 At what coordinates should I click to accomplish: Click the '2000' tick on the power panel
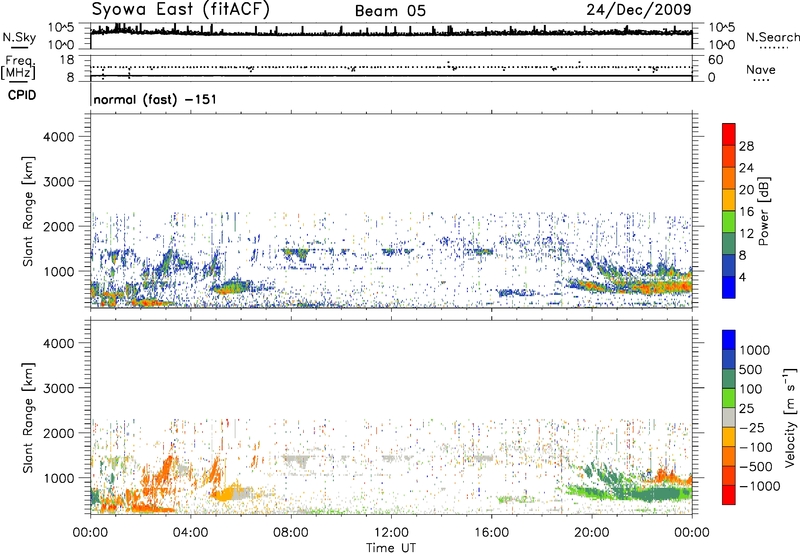pyautogui.click(x=58, y=226)
